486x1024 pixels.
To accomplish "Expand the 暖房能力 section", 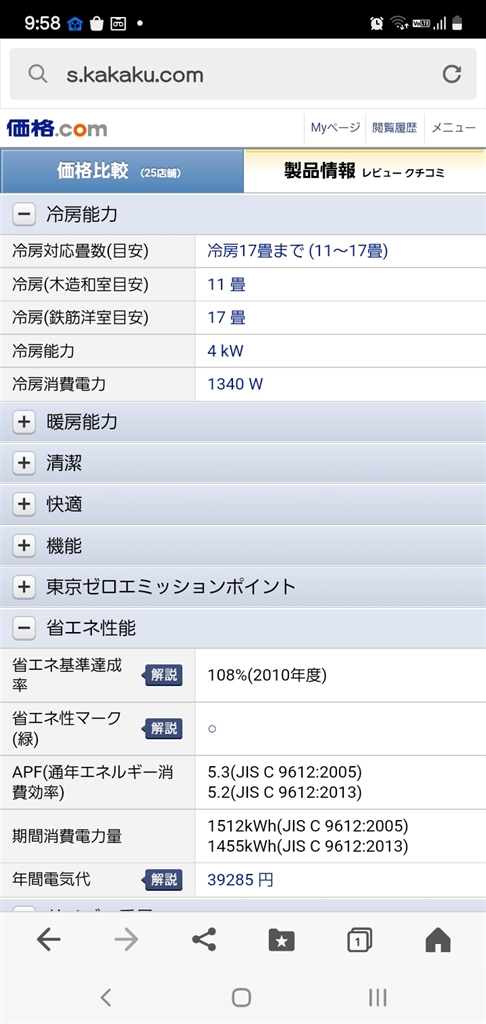I will (243, 422).
